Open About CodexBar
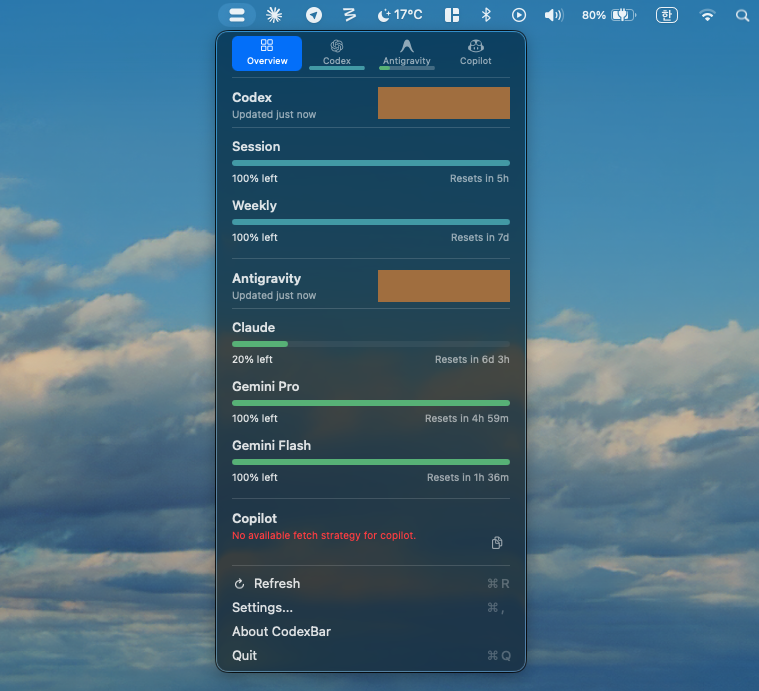Viewport: 759px width, 691px height. pos(371,631)
